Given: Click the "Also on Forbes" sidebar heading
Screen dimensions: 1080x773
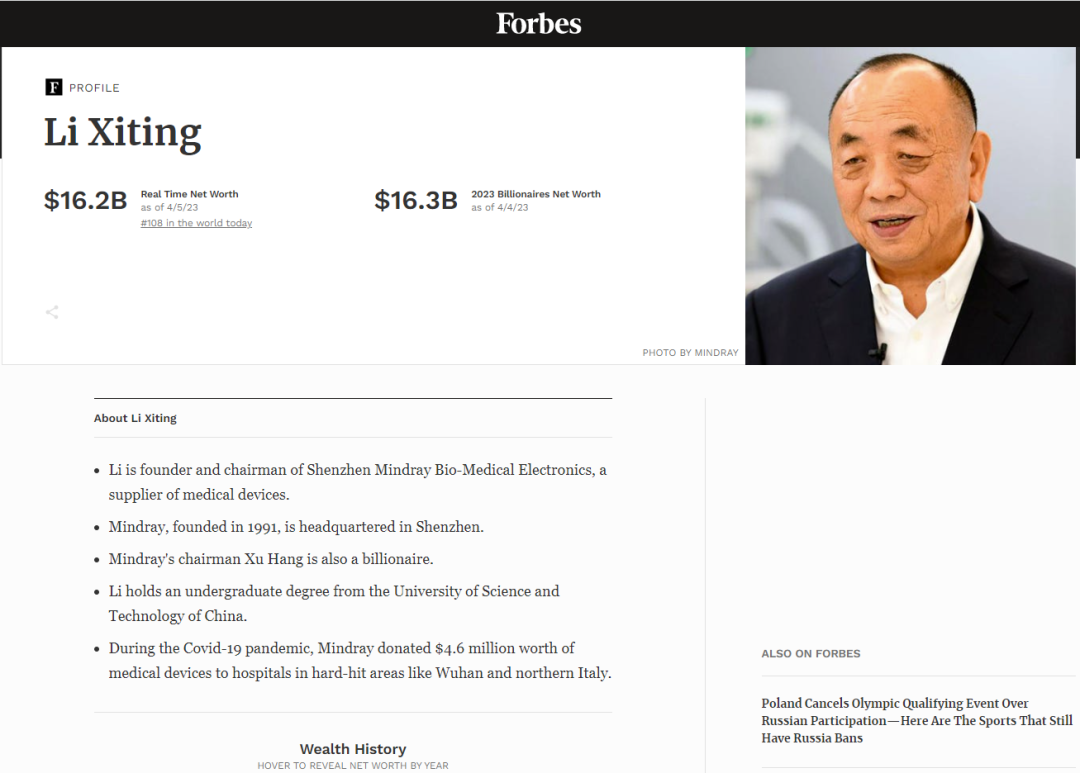Looking at the screenshot, I should tap(810, 653).
